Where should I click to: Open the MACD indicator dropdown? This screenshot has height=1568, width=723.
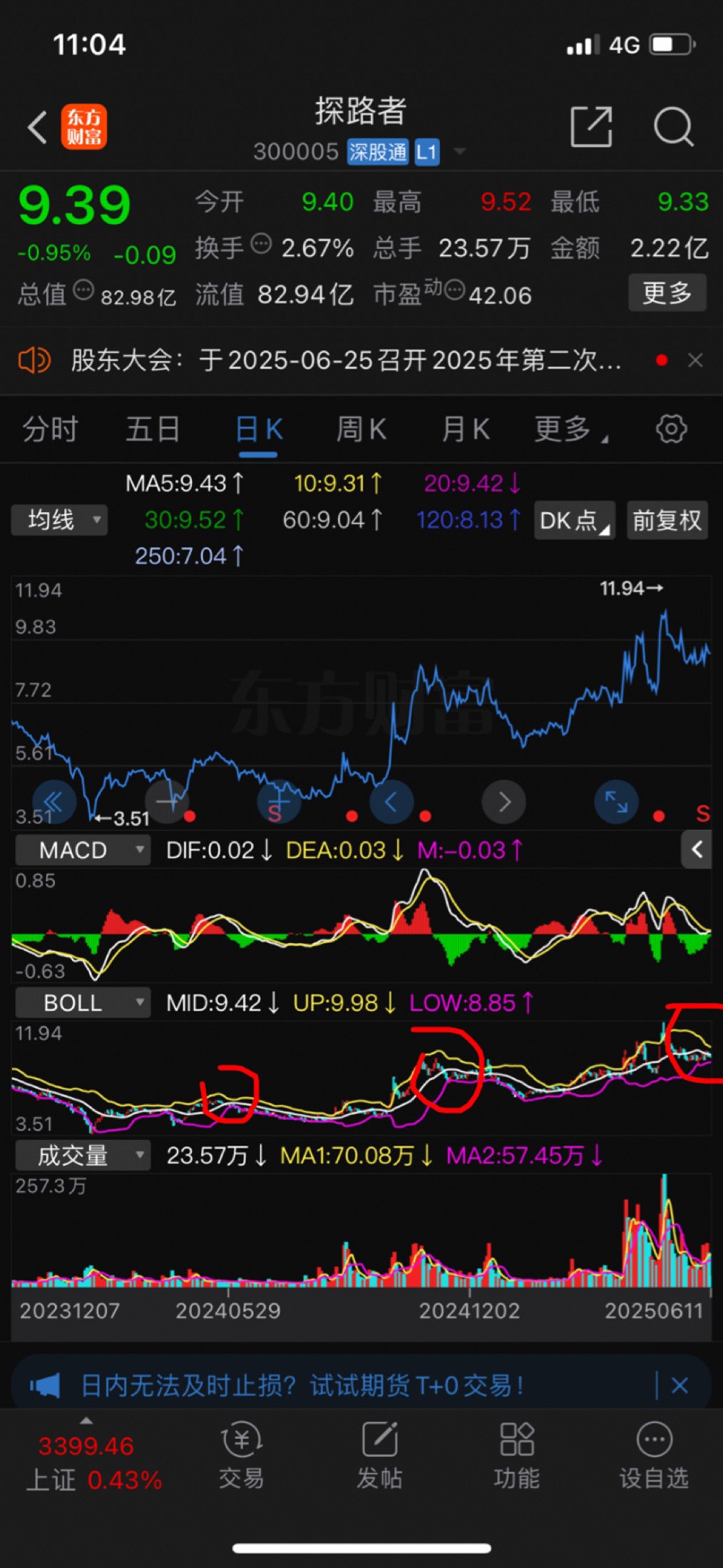(x=83, y=850)
